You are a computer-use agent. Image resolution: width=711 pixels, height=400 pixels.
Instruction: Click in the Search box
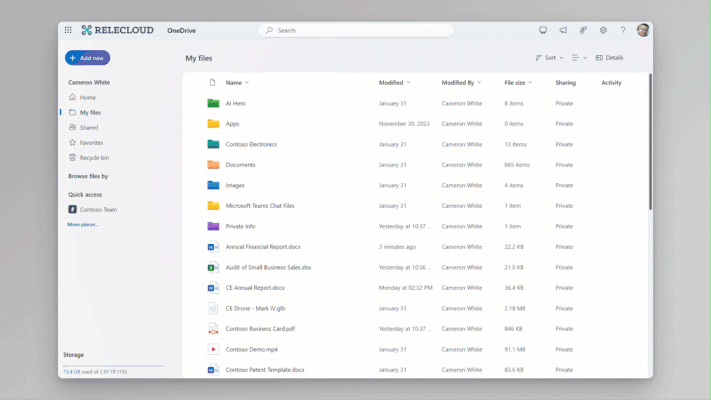356,30
